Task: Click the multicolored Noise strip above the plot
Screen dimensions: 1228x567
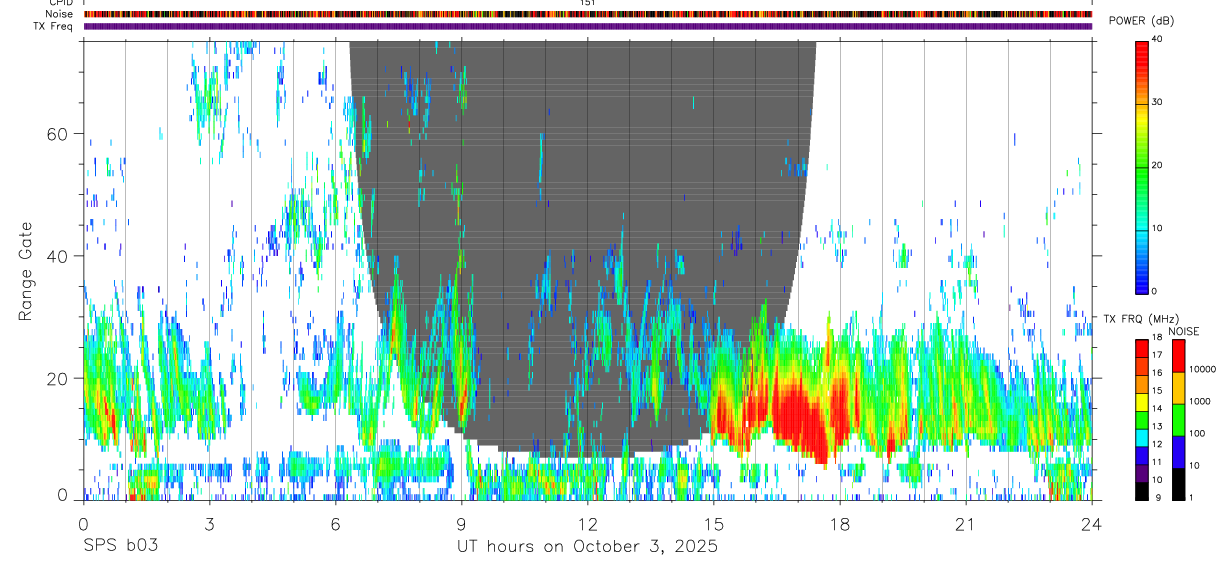Action: pos(587,14)
